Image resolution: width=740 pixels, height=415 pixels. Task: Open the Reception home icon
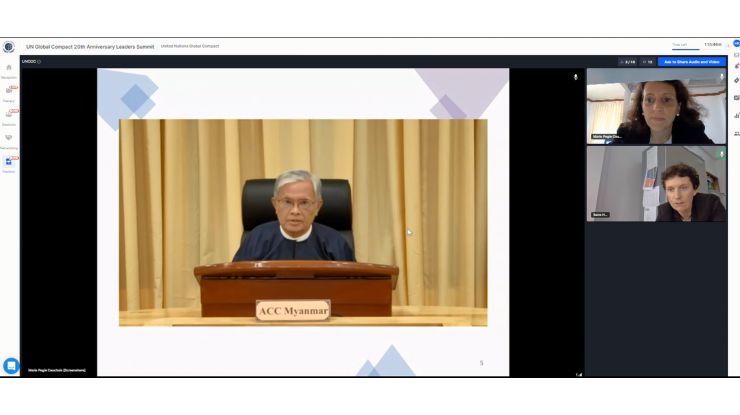coord(8,68)
